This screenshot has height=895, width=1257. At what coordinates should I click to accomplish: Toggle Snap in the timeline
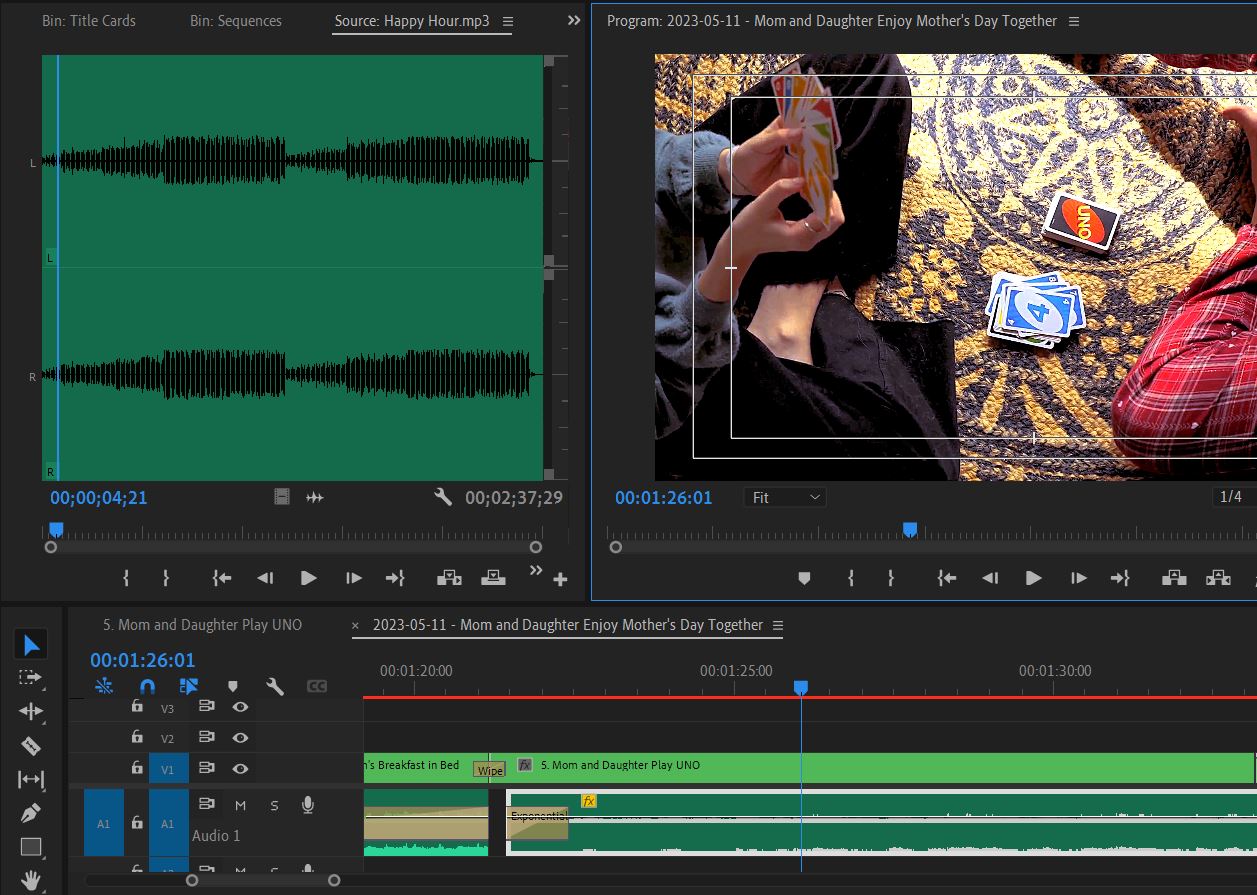(x=147, y=686)
